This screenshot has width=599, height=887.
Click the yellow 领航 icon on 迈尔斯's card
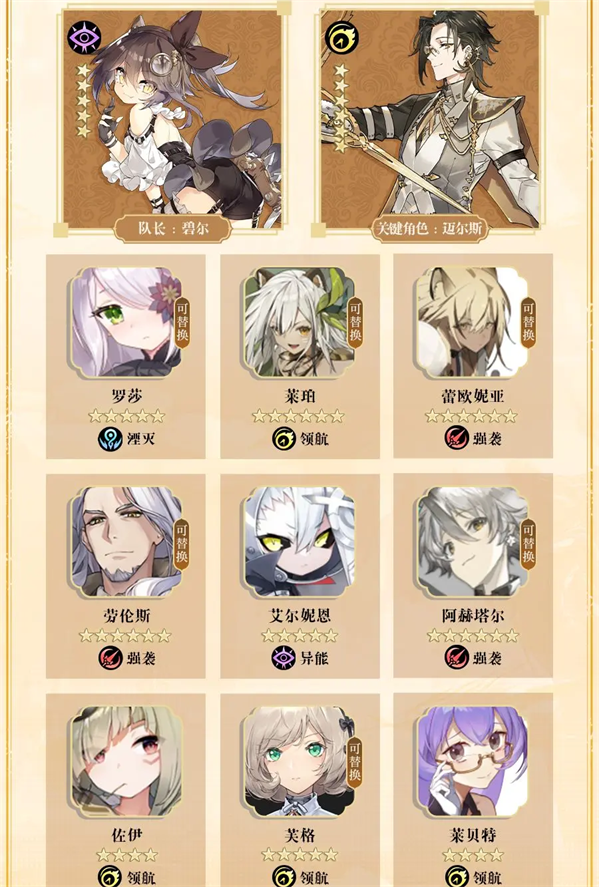342,37
